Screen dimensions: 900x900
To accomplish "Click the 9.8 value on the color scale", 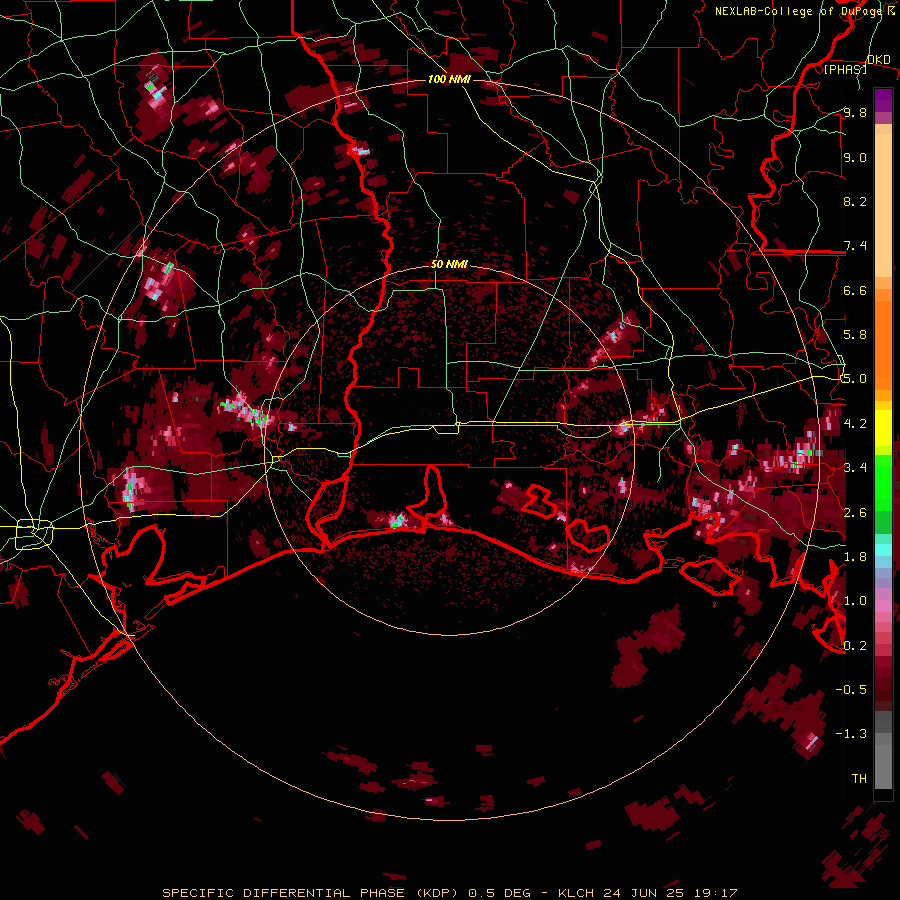I will [855, 112].
